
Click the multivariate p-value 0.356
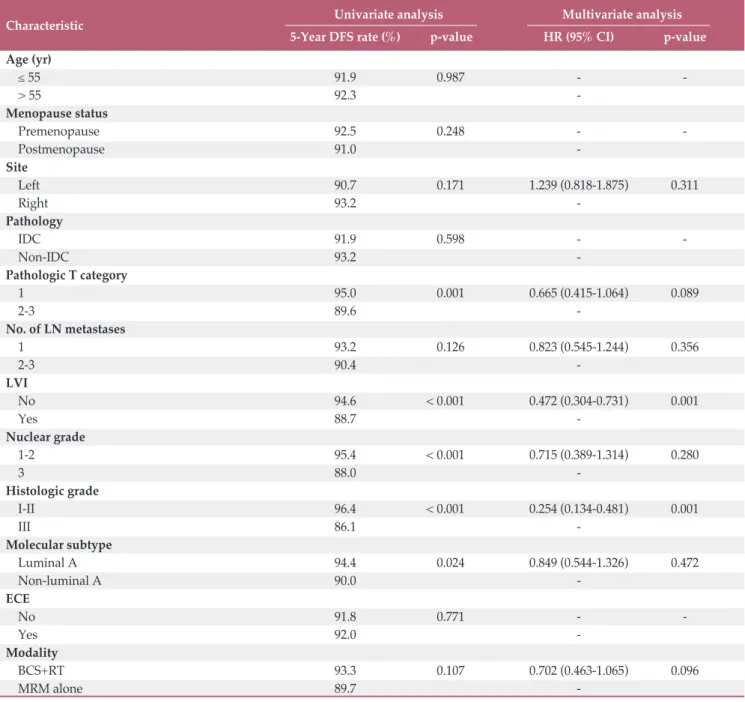pos(685,347)
